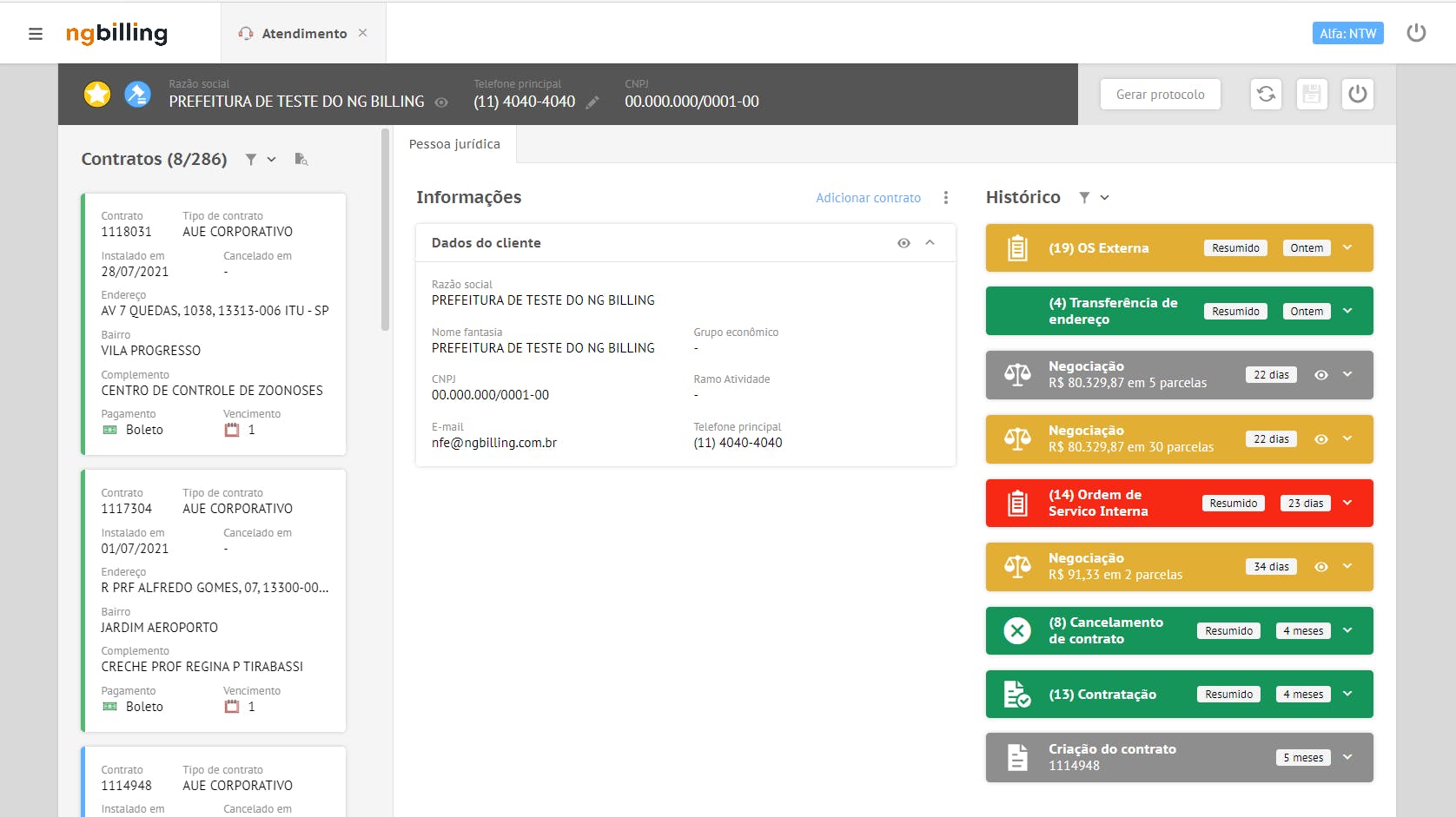Click the end attendance power button

click(1358, 94)
